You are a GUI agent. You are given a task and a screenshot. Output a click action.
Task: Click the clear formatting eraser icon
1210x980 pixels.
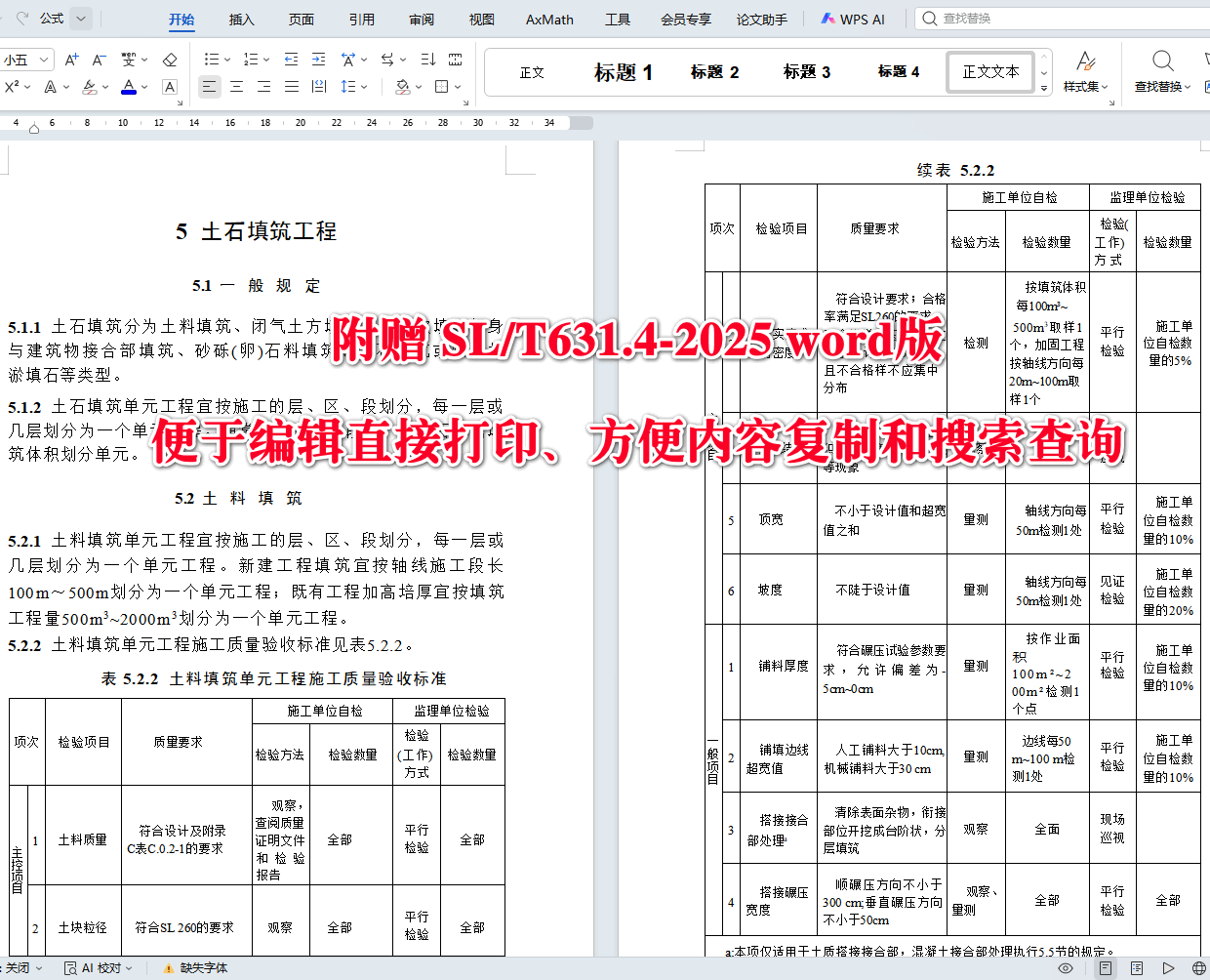[170, 60]
